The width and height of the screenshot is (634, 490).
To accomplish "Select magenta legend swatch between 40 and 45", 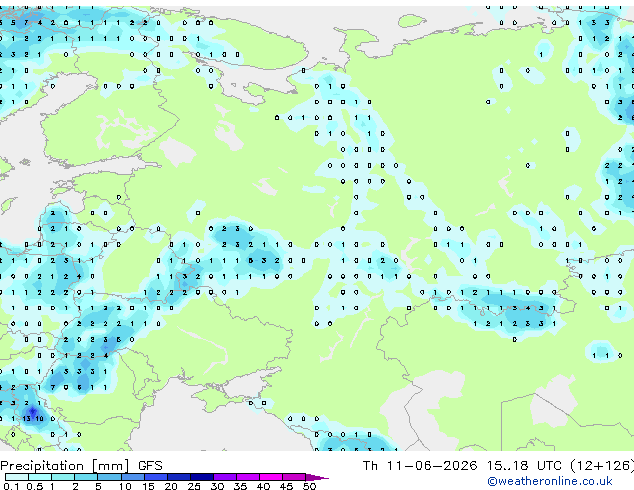I will click(x=271, y=477).
